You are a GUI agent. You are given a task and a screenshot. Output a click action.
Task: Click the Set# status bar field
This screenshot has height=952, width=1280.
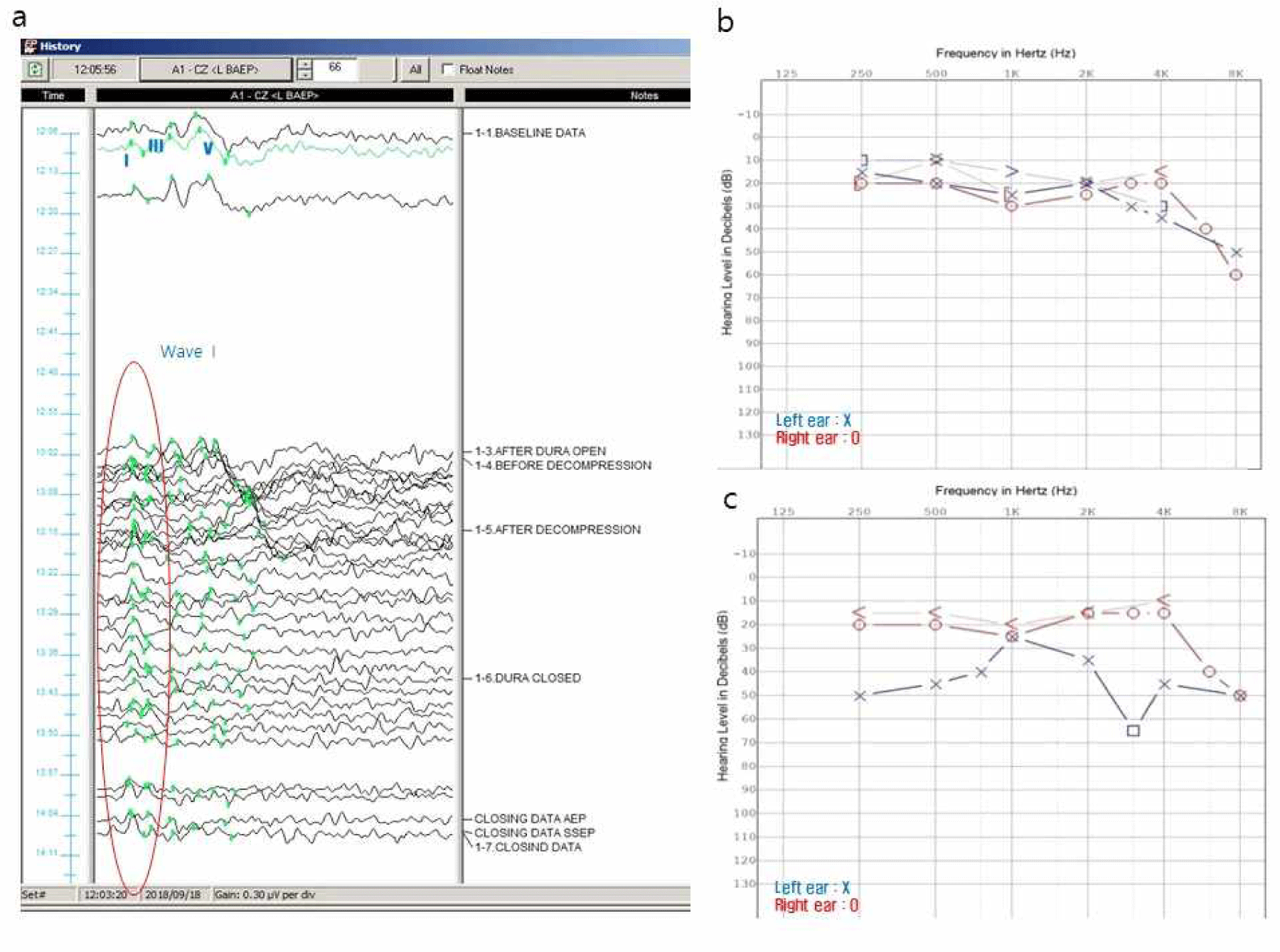point(48,894)
